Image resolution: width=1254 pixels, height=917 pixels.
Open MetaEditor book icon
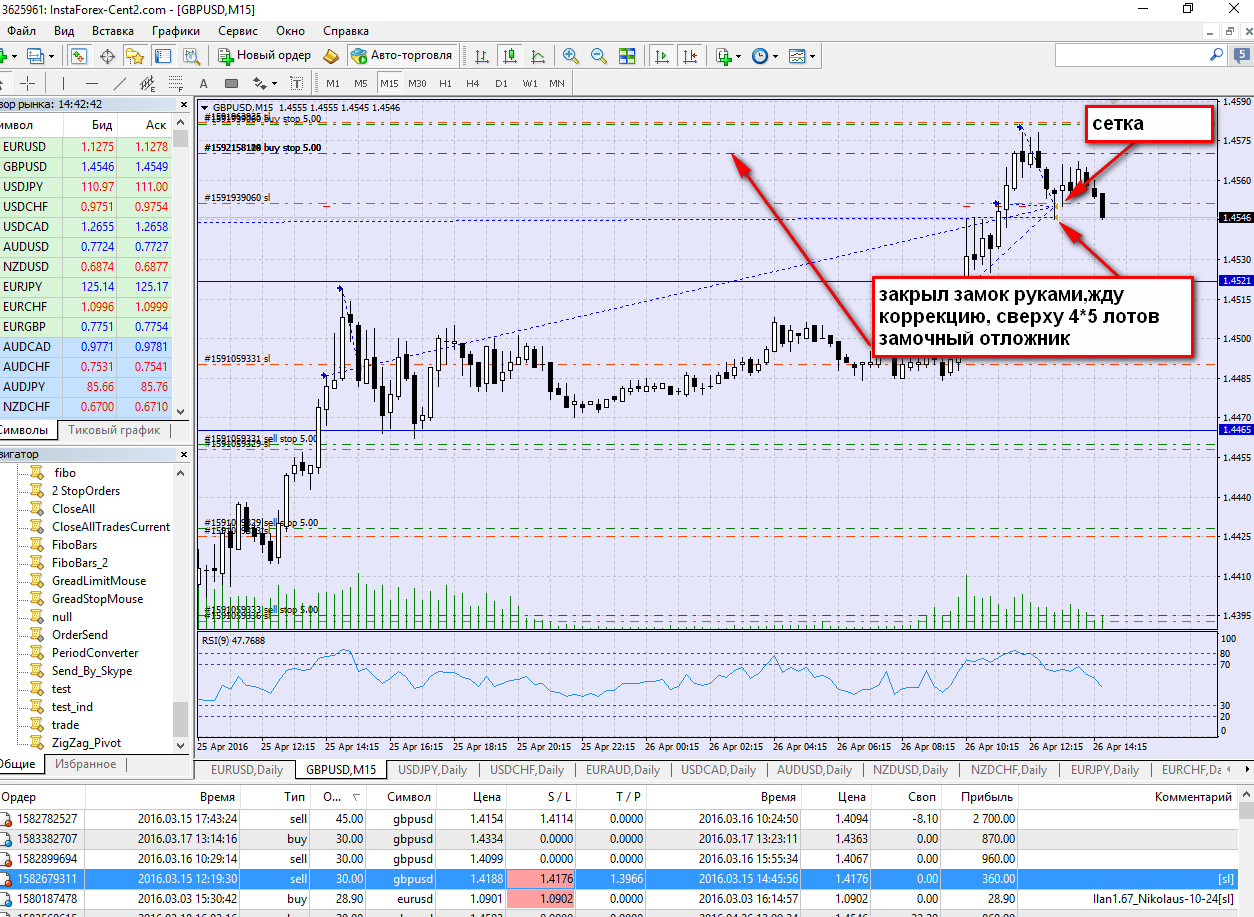coord(332,55)
